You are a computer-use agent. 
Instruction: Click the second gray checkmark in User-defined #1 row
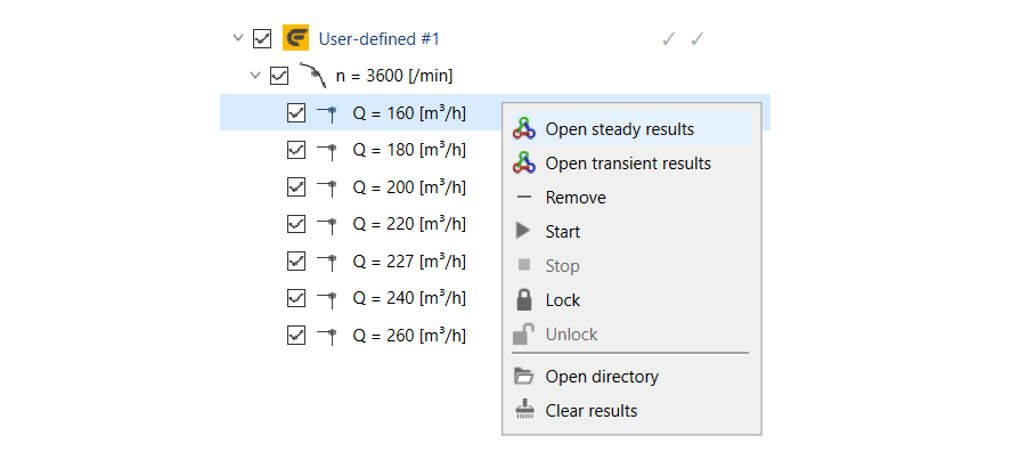[x=698, y=40]
